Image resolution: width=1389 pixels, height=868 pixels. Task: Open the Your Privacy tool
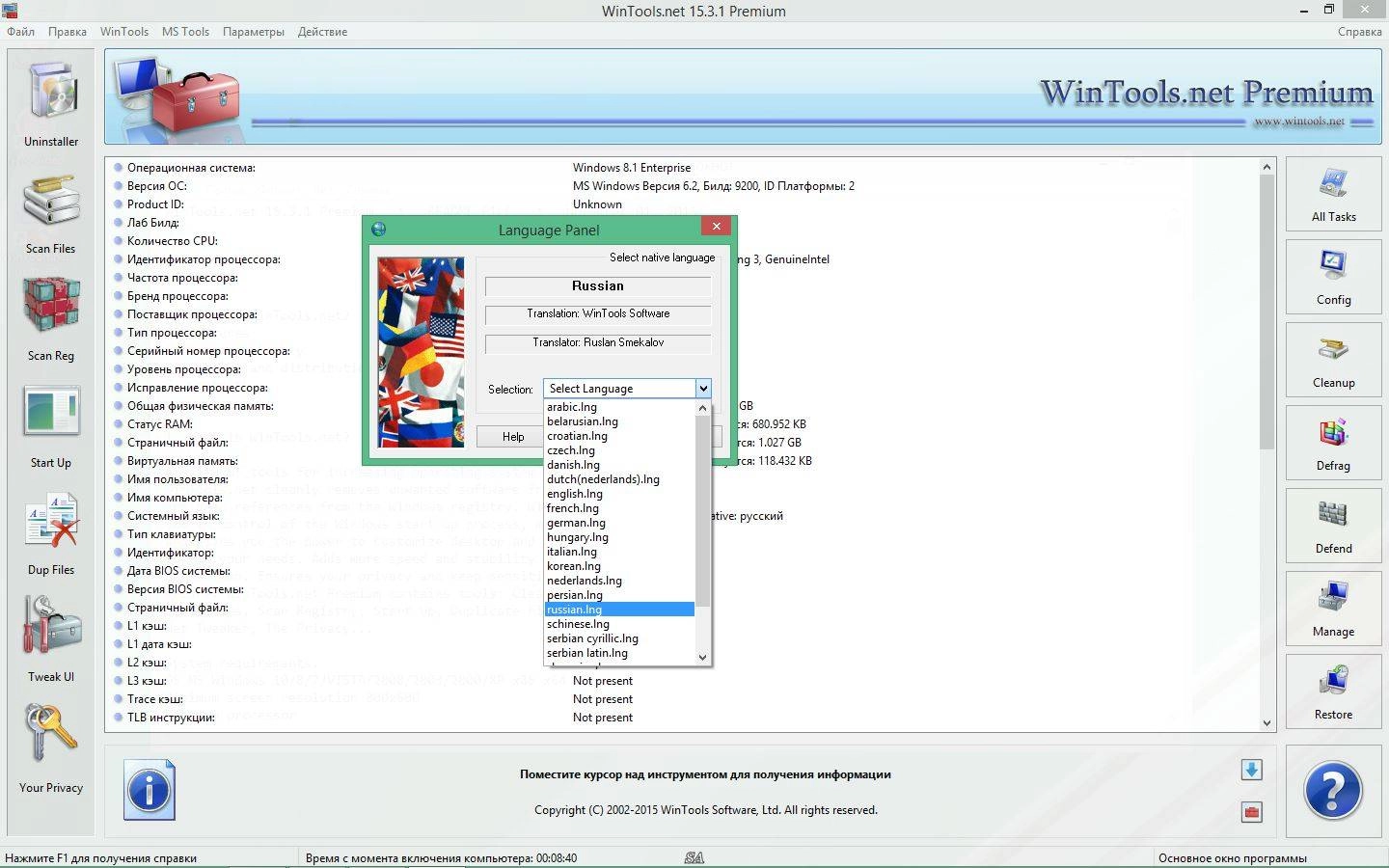(x=51, y=747)
